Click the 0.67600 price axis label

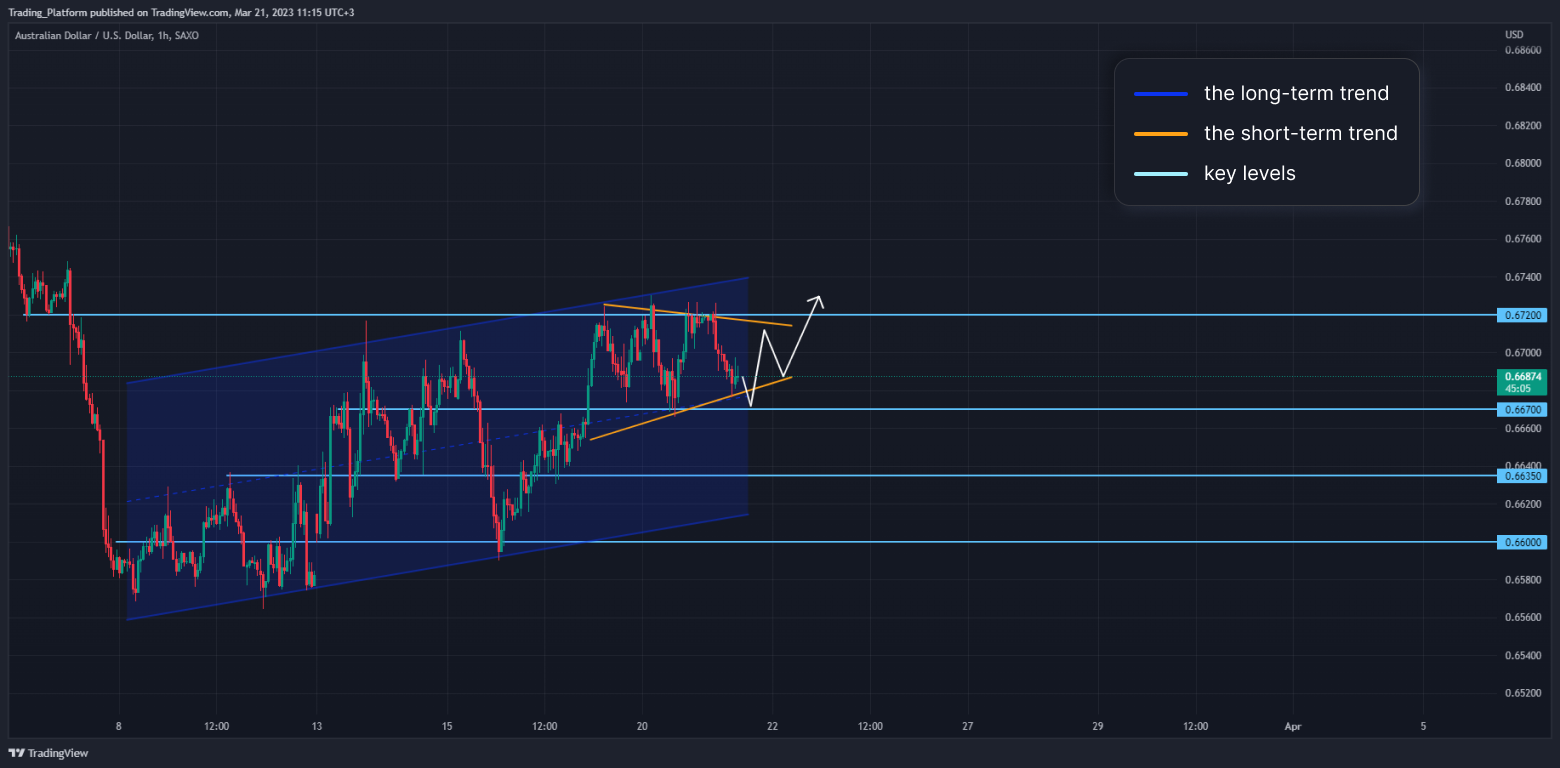[x=1521, y=239]
